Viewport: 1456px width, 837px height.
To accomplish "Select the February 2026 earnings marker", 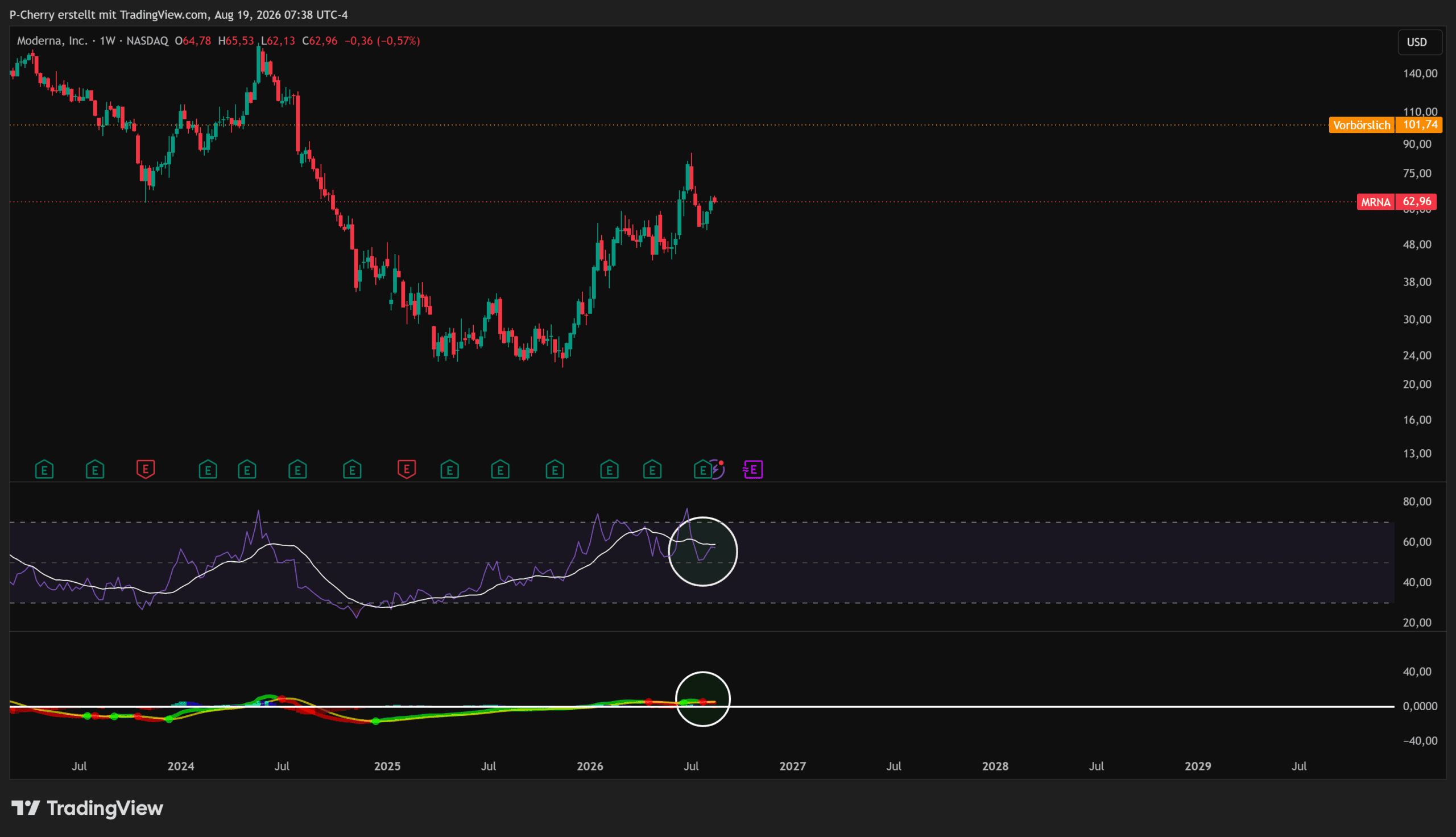I will coord(609,470).
